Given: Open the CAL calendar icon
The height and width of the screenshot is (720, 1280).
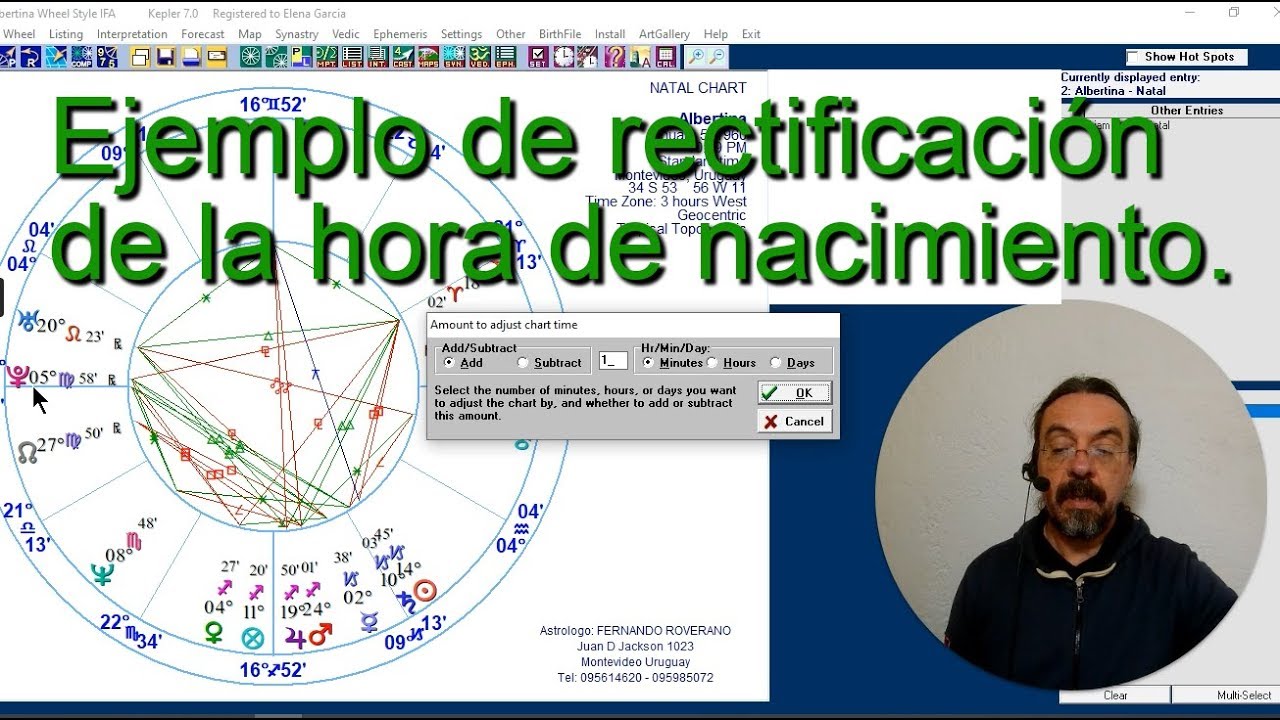Looking at the screenshot, I should tap(665, 56).
